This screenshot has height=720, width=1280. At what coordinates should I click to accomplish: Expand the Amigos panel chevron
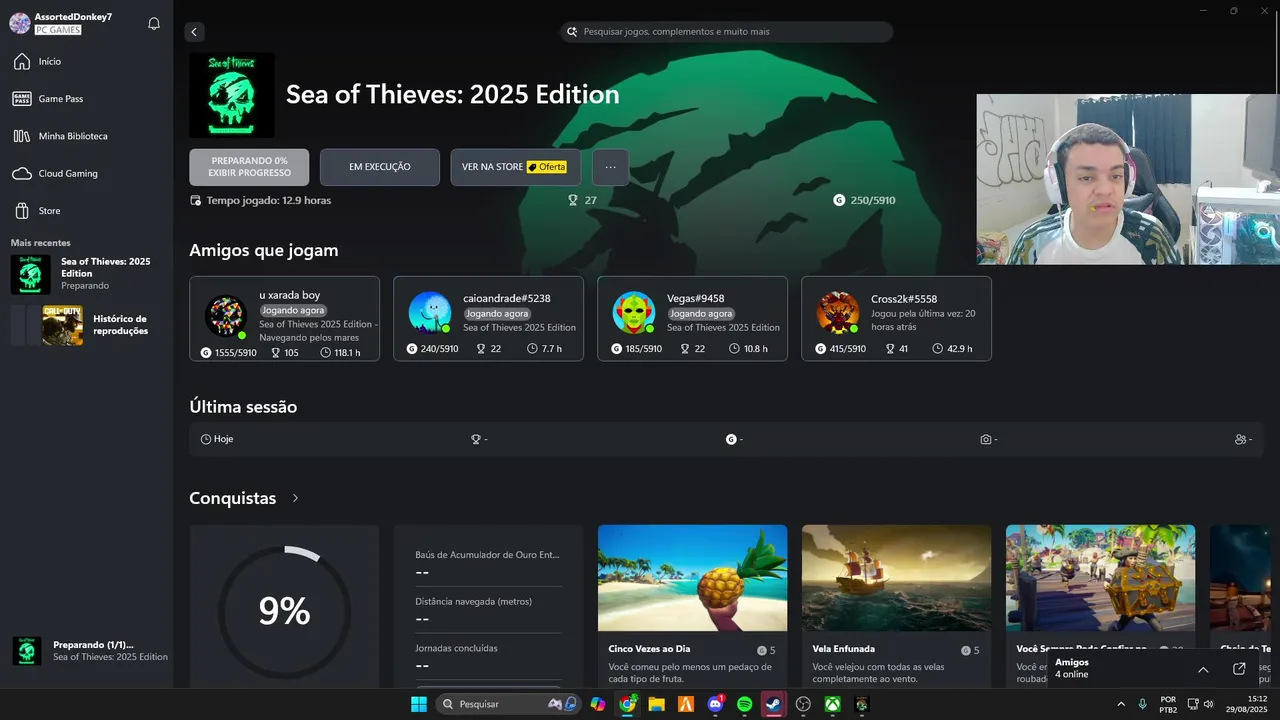tap(1203, 669)
